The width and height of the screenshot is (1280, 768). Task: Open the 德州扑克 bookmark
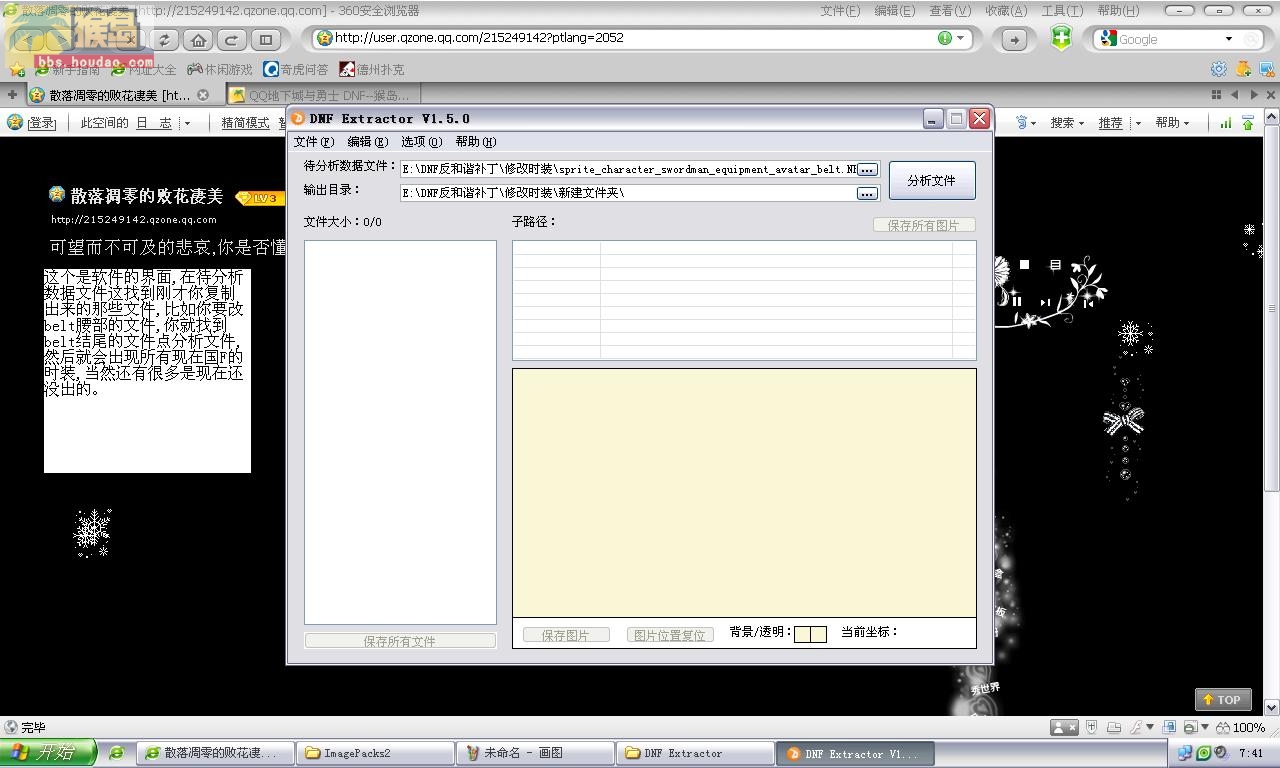pos(371,69)
